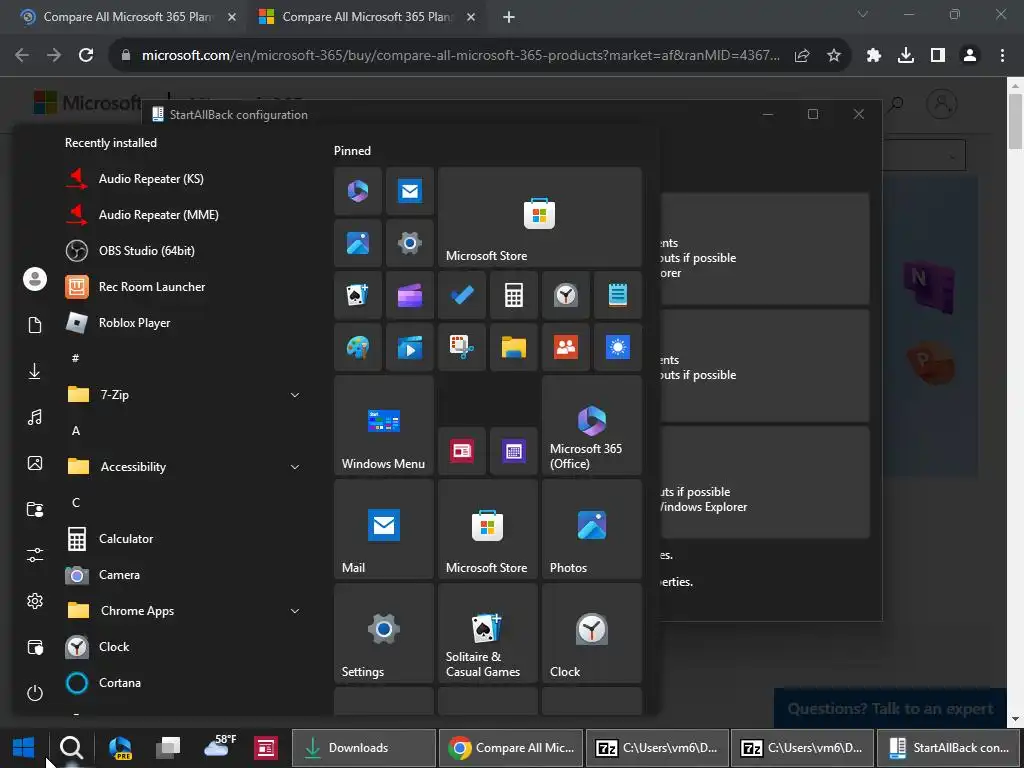This screenshot has width=1024, height=768.
Task: Open the labeled Photos tile
Action: point(592,529)
